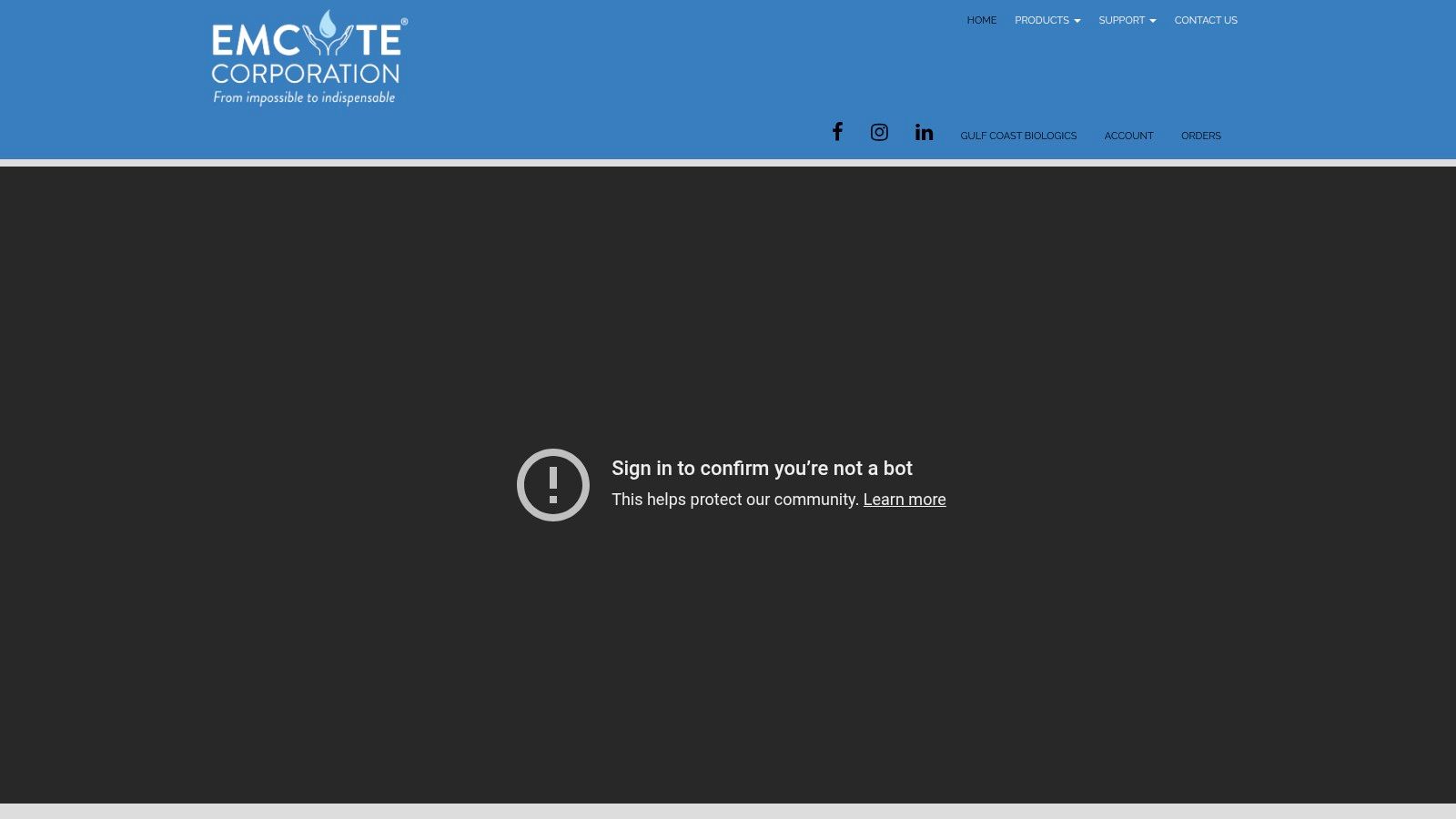Open the Facebook page icon

(837, 132)
